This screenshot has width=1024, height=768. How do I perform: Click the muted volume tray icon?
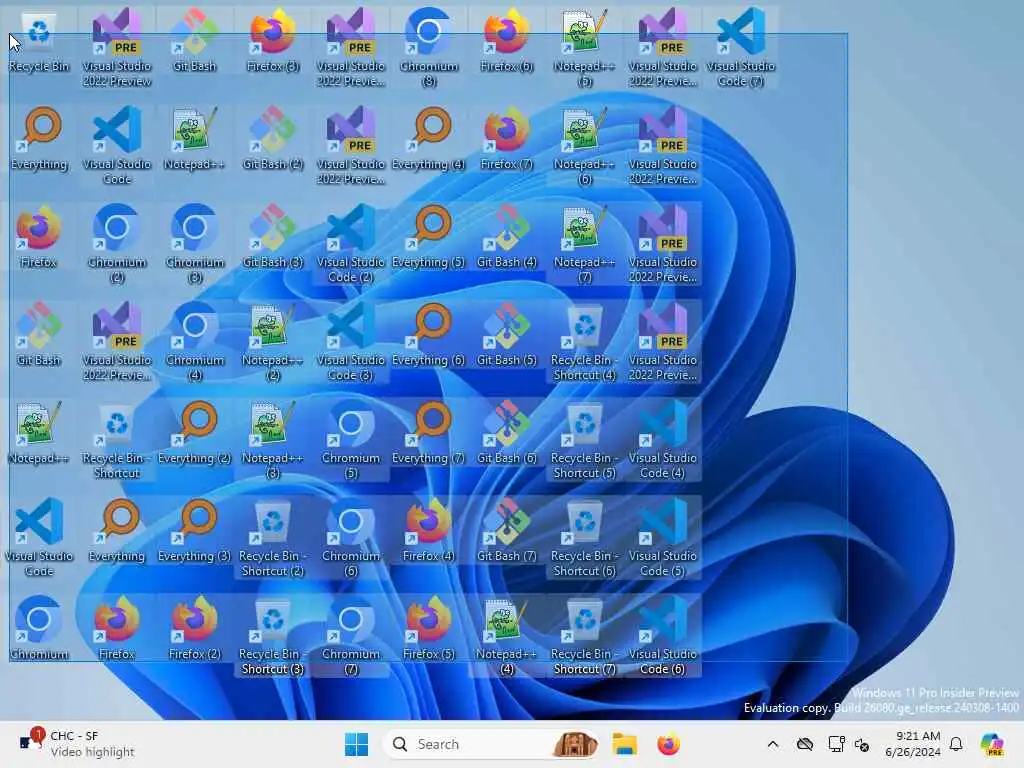pos(862,744)
